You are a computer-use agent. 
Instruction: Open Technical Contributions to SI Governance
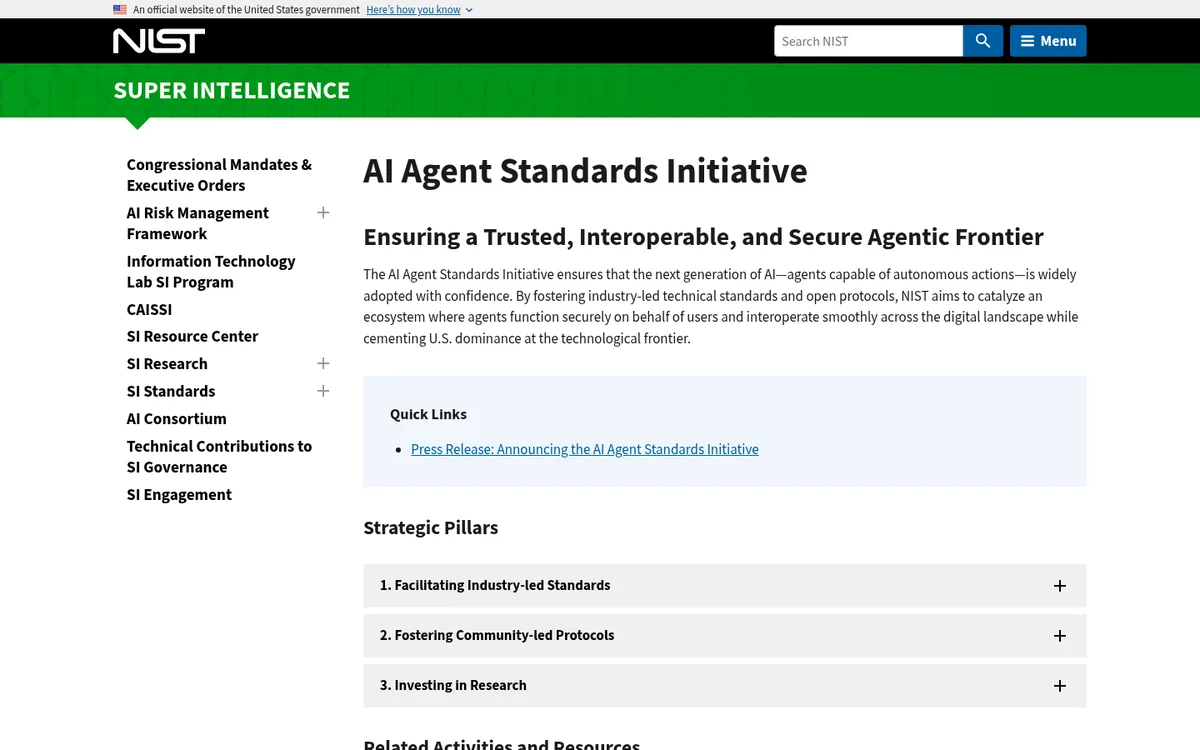[219, 456]
